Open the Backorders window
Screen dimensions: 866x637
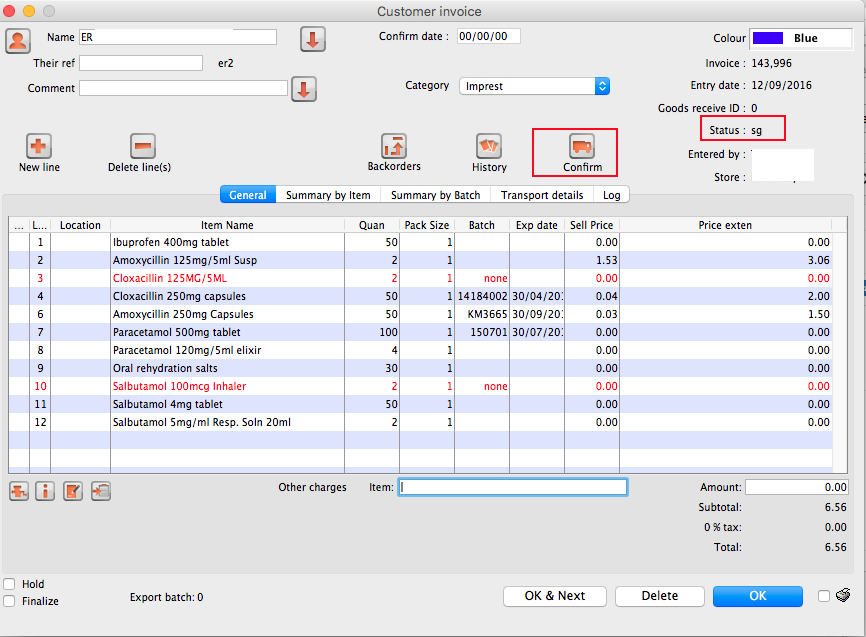(x=394, y=146)
